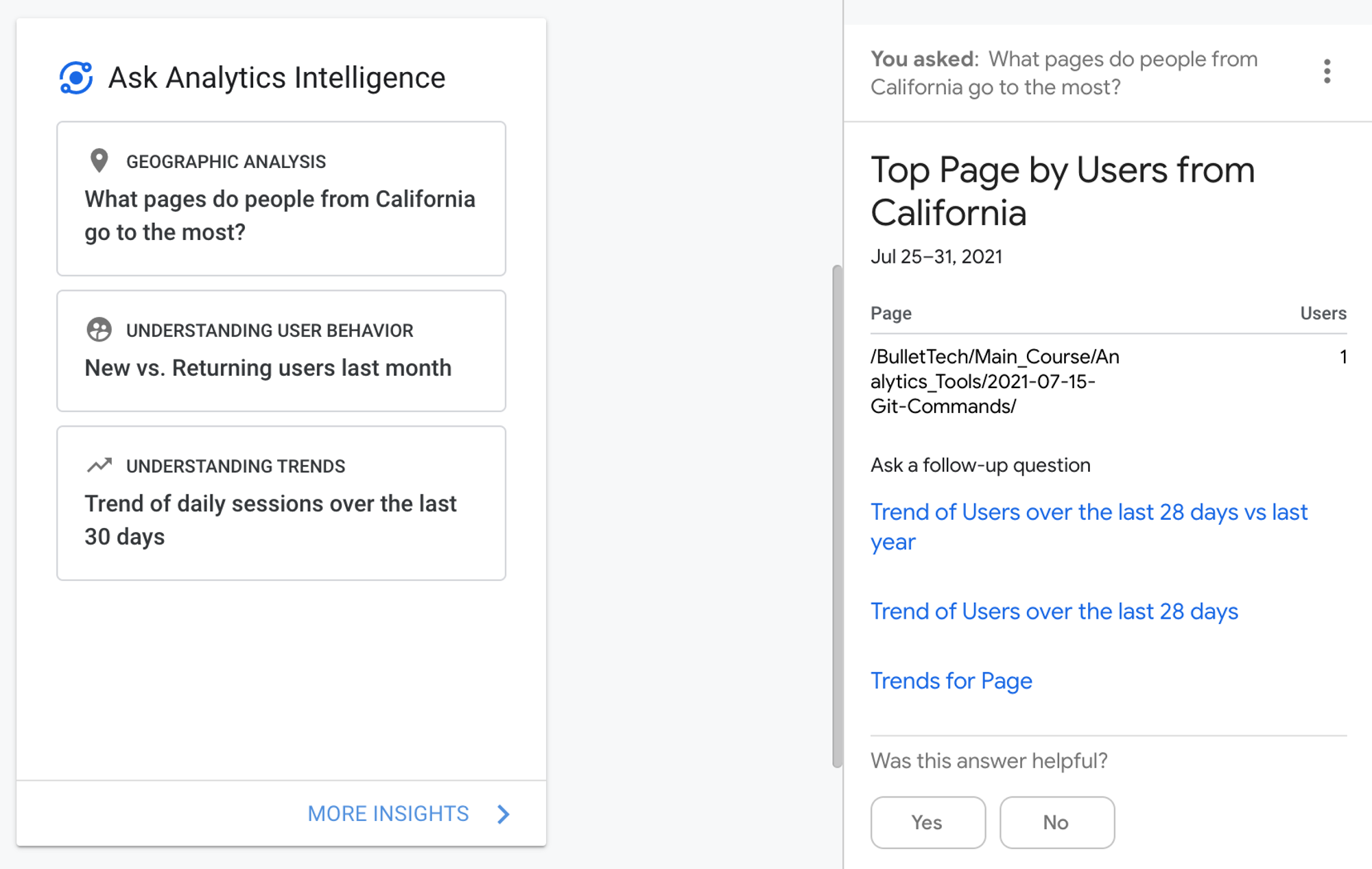Click the chevron arrow next to More Insights
The height and width of the screenshot is (869, 1372).
(x=504, y=814)
